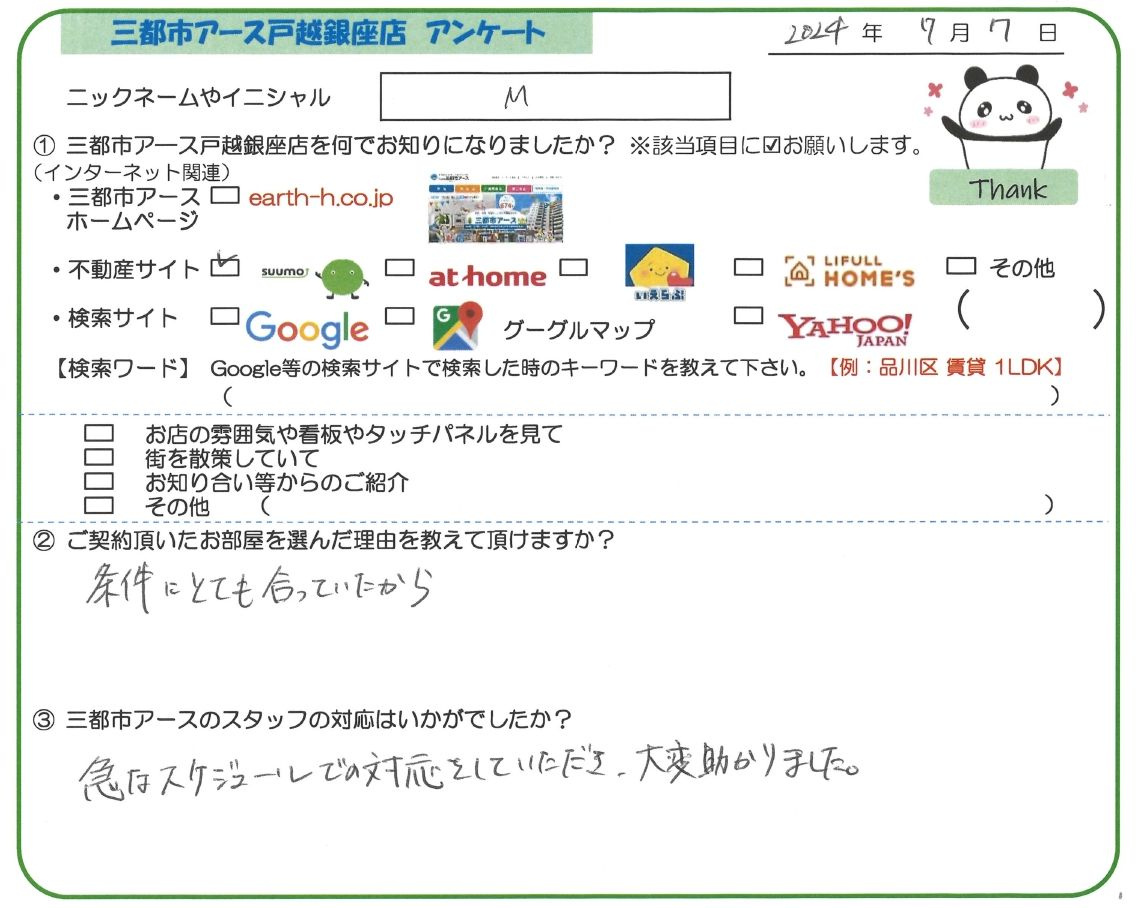Click the SUUMO logo with green mascot
This screenshot has width=1136, height=908.
pos(315,278)
